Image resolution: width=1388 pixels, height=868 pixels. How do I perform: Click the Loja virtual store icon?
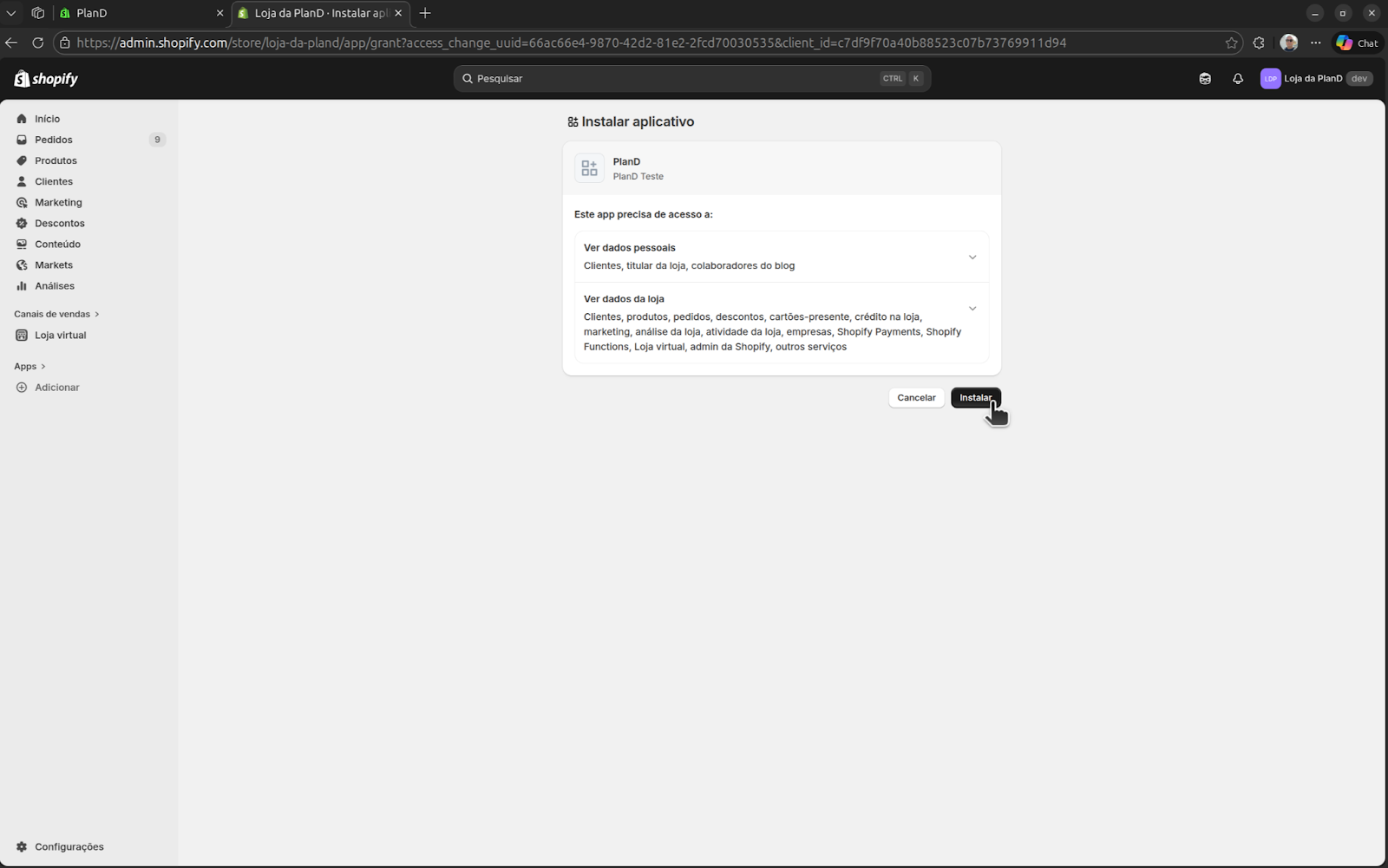click(x=22, y=335)
